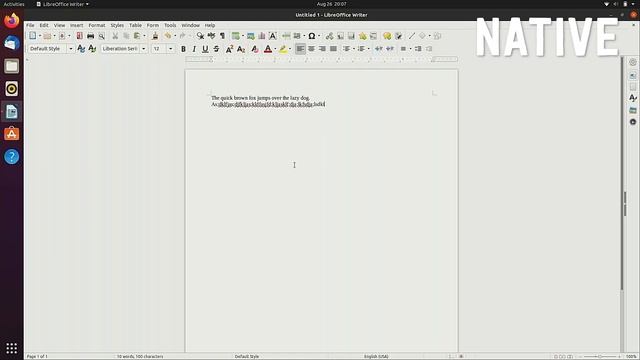Toggle Strikethrough formatting
The height and width of the screenshot is (360, 640).
(216, 49)
